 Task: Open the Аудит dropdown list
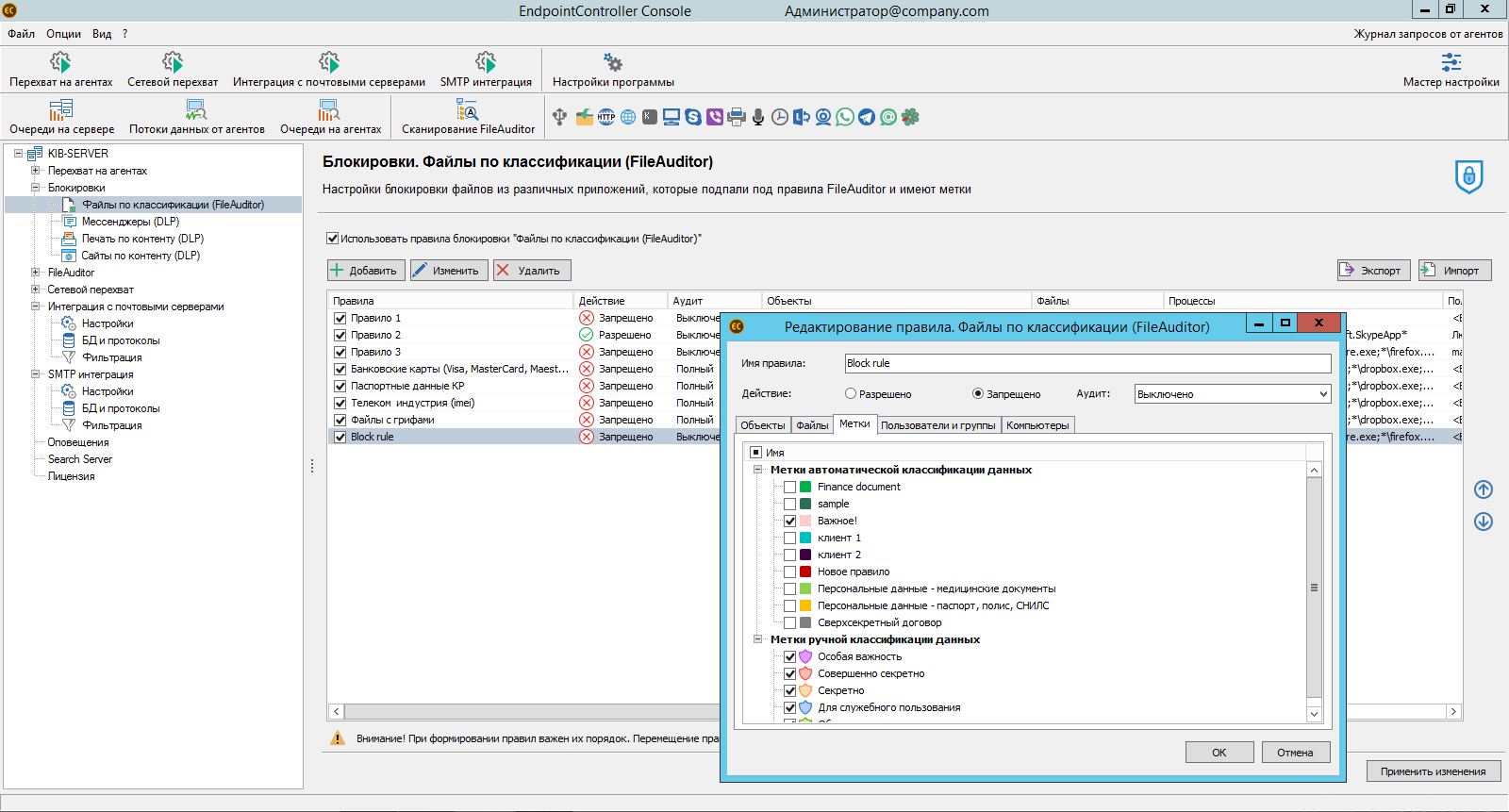tap(1232, 394)
